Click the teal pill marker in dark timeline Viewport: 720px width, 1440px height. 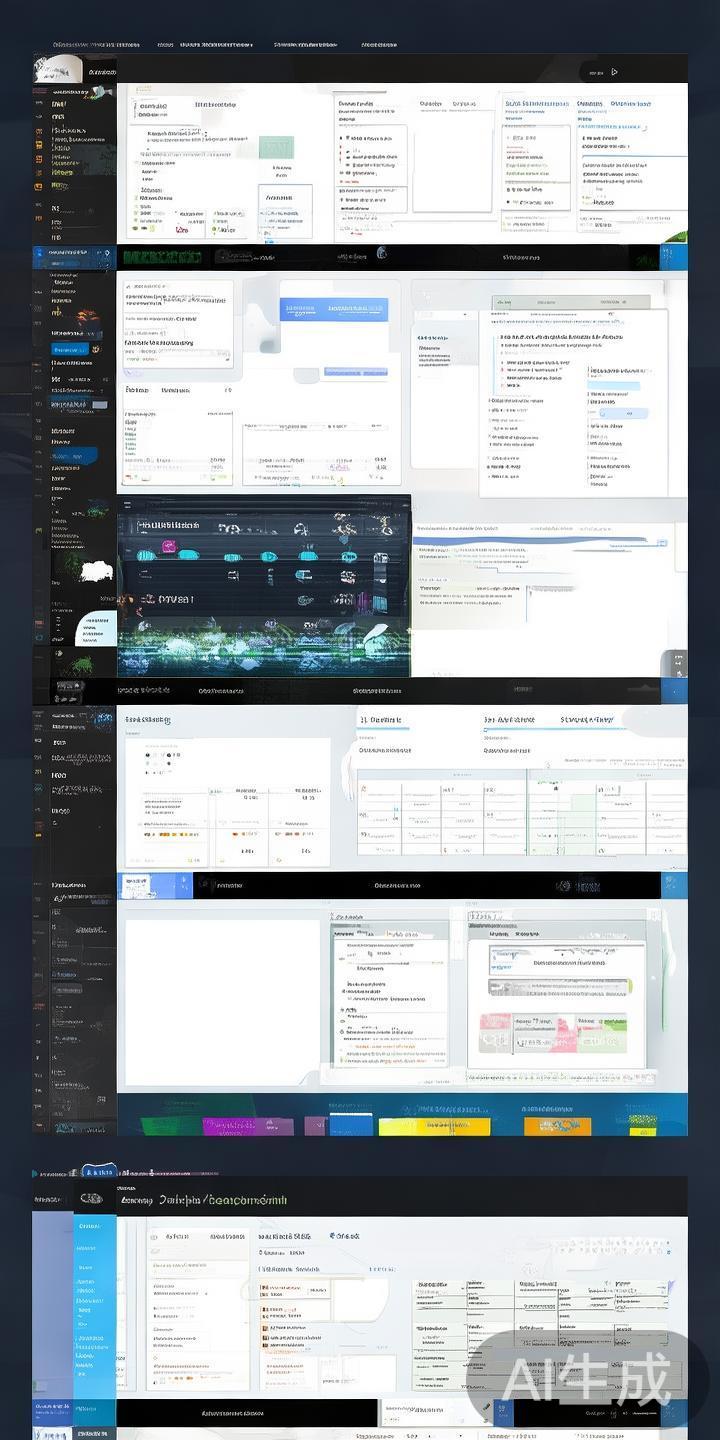147,555
